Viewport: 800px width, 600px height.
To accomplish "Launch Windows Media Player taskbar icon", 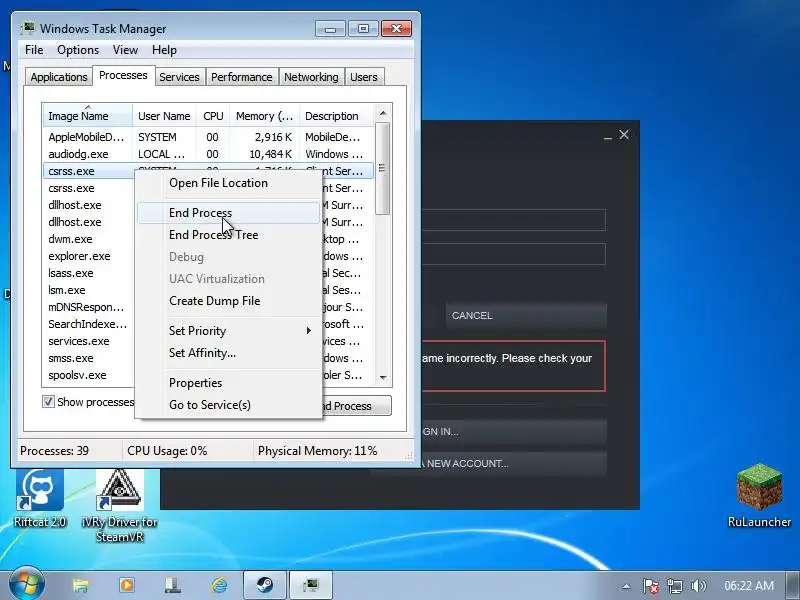I will pos(127,585).
